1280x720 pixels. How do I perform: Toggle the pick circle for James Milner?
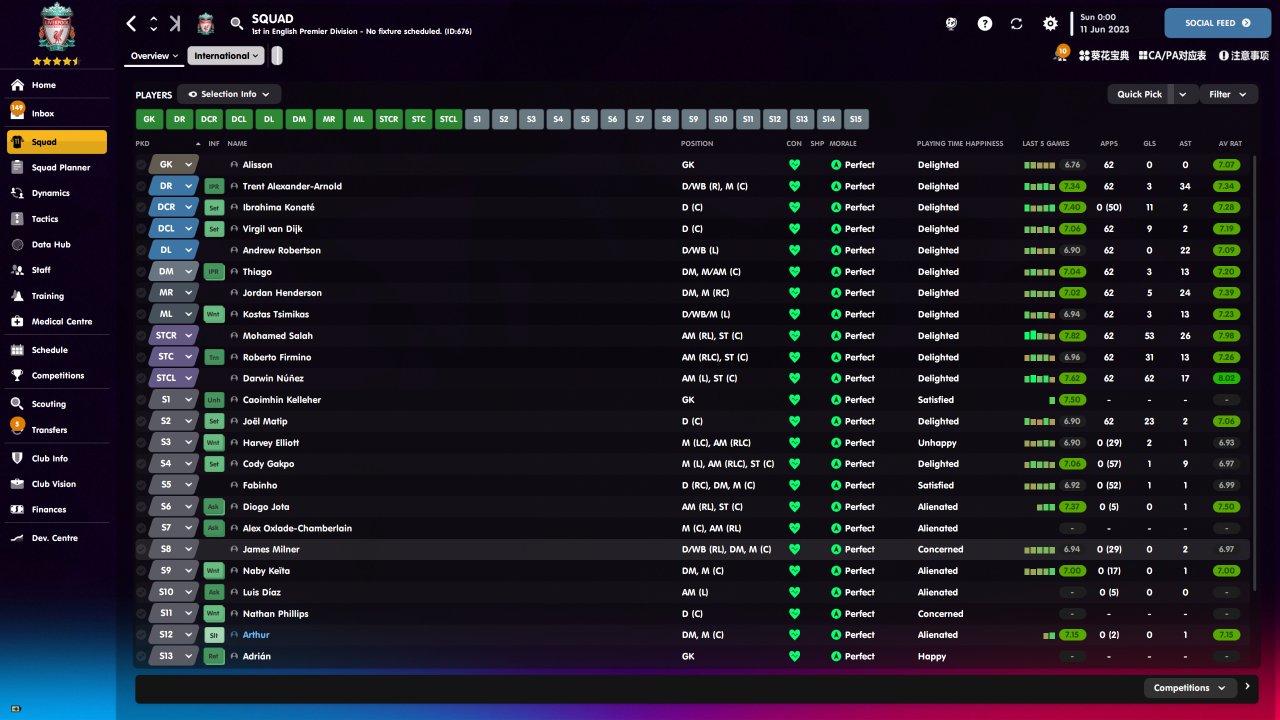click(x=141, y=549)
